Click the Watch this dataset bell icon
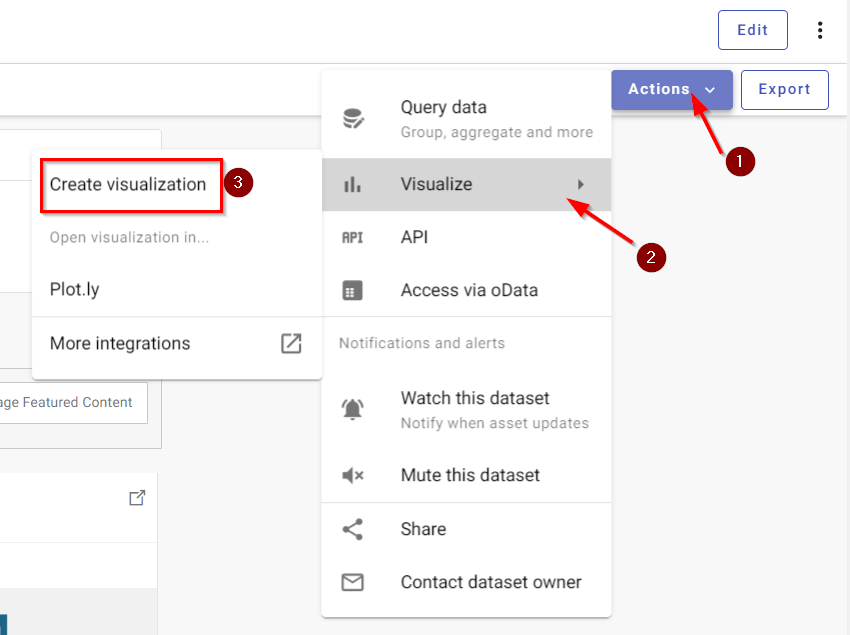This screenshot has height=635, width=850. tap(353, 409)
